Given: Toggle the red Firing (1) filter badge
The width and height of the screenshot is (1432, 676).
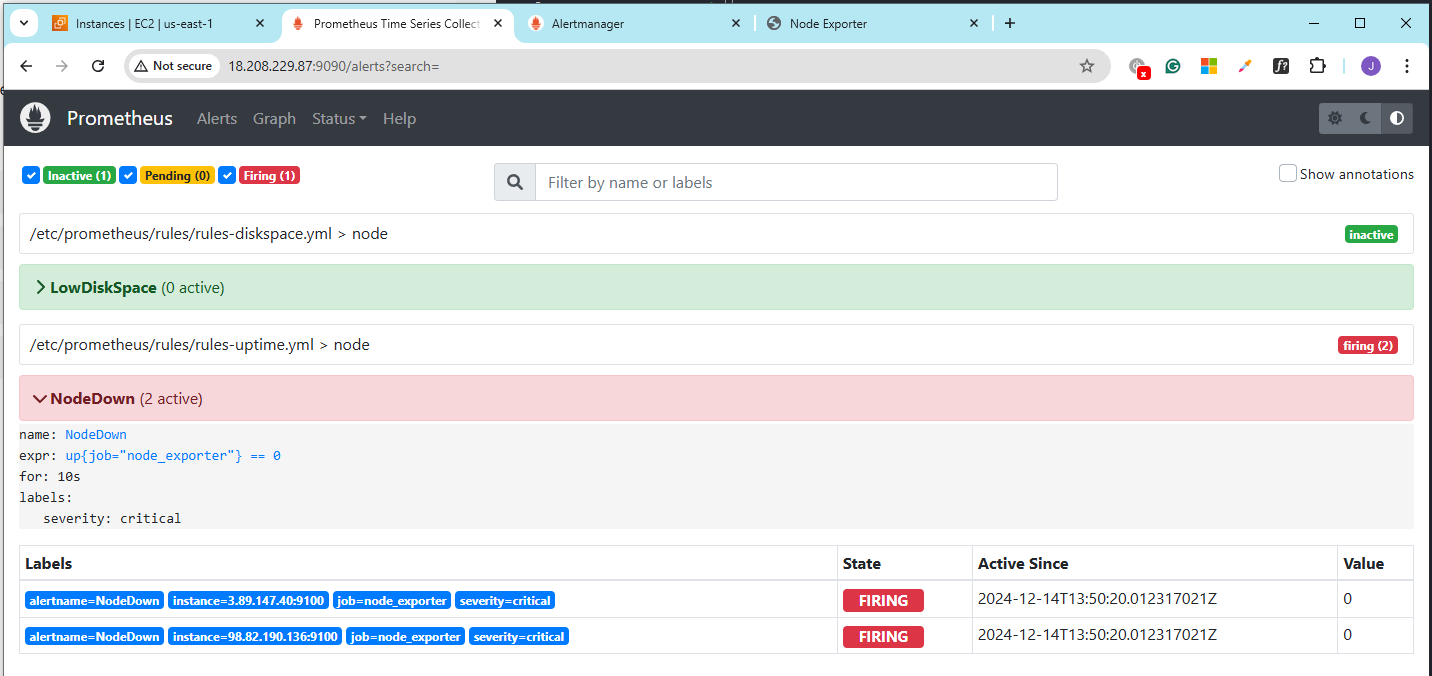Looking at the screenshot, I should point(270,175).
